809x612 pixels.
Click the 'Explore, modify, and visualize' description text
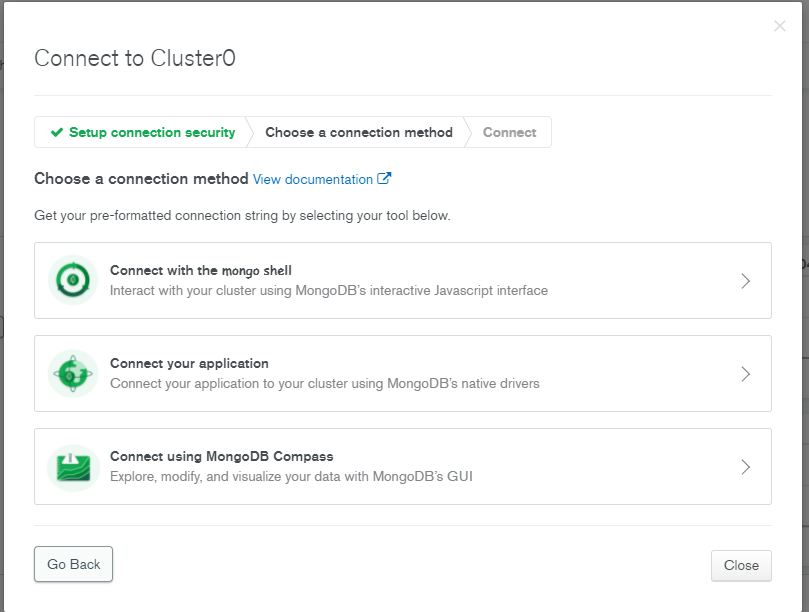coord(290,477)
